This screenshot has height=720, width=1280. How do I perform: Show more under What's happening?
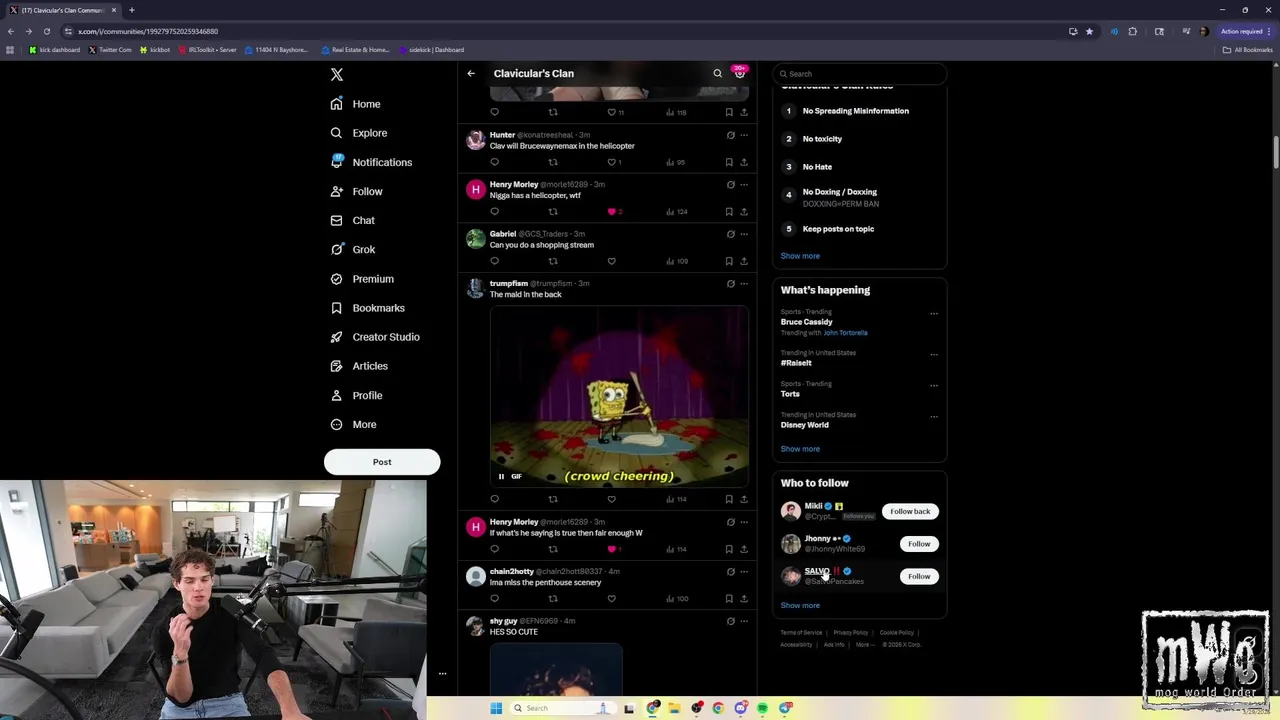(800, 449)
